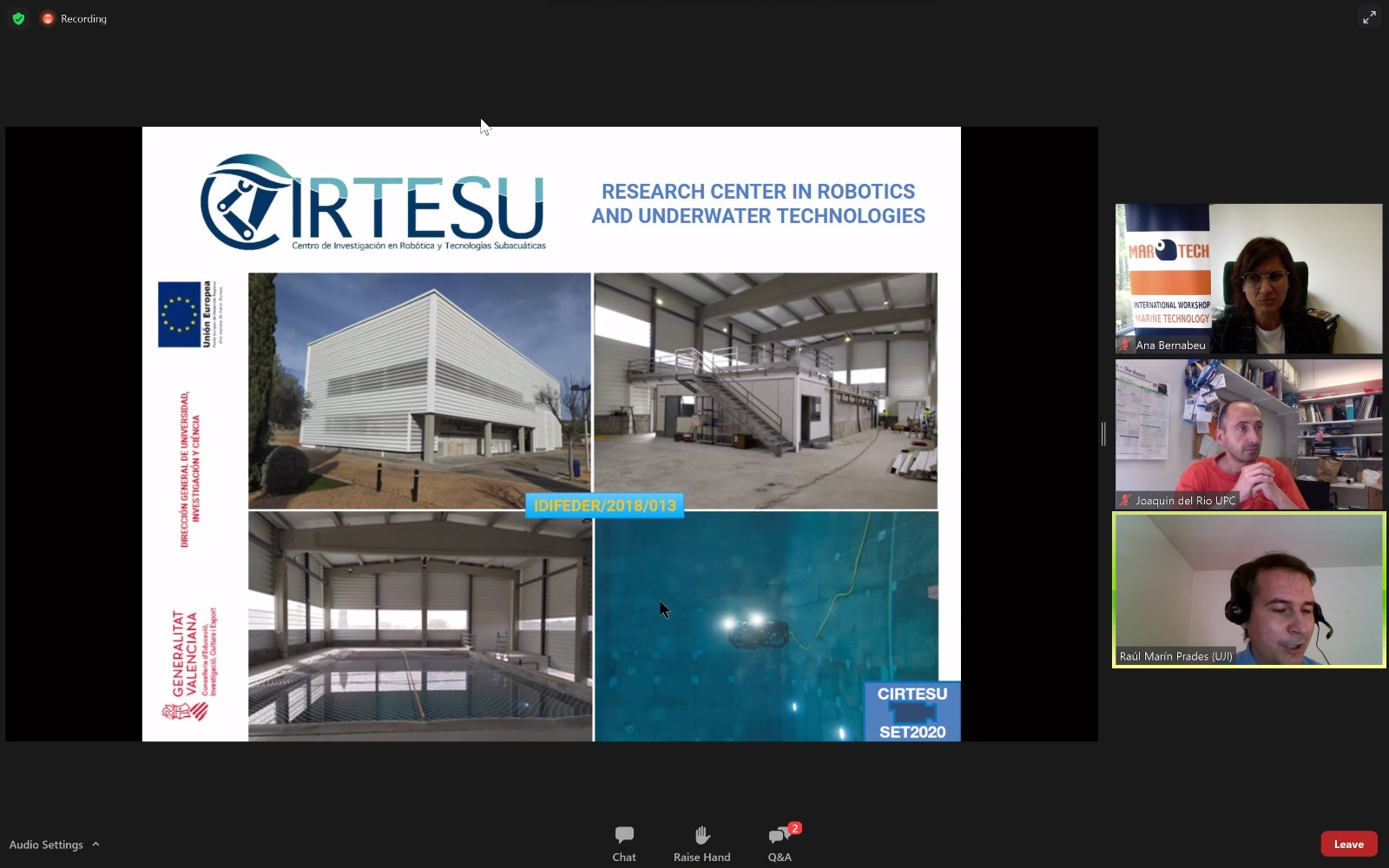
Task: Click Ana Bernabeu's muted microphone icon
Action: (1125, 345)
